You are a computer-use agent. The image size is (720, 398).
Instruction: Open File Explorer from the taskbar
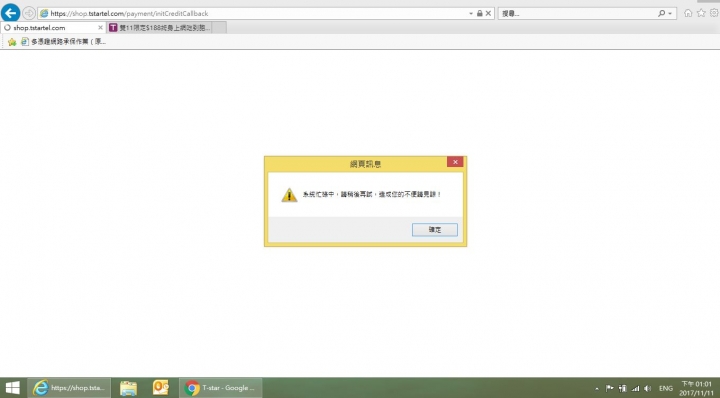point(129,388)
